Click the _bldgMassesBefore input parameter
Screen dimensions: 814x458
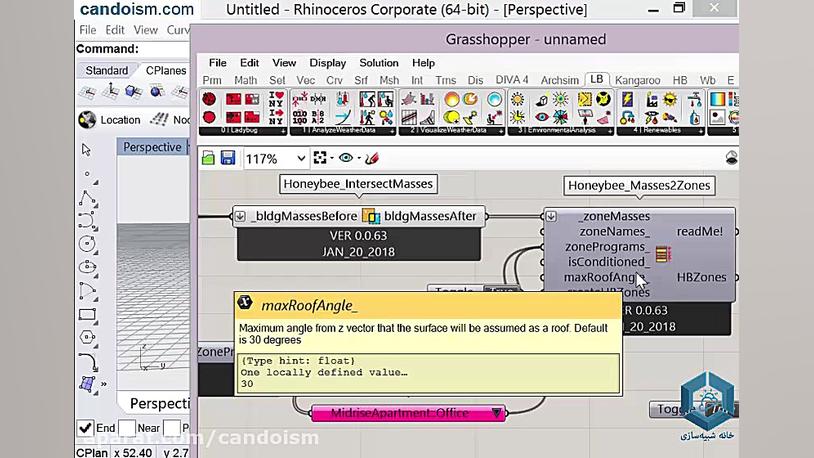point(304,216)
